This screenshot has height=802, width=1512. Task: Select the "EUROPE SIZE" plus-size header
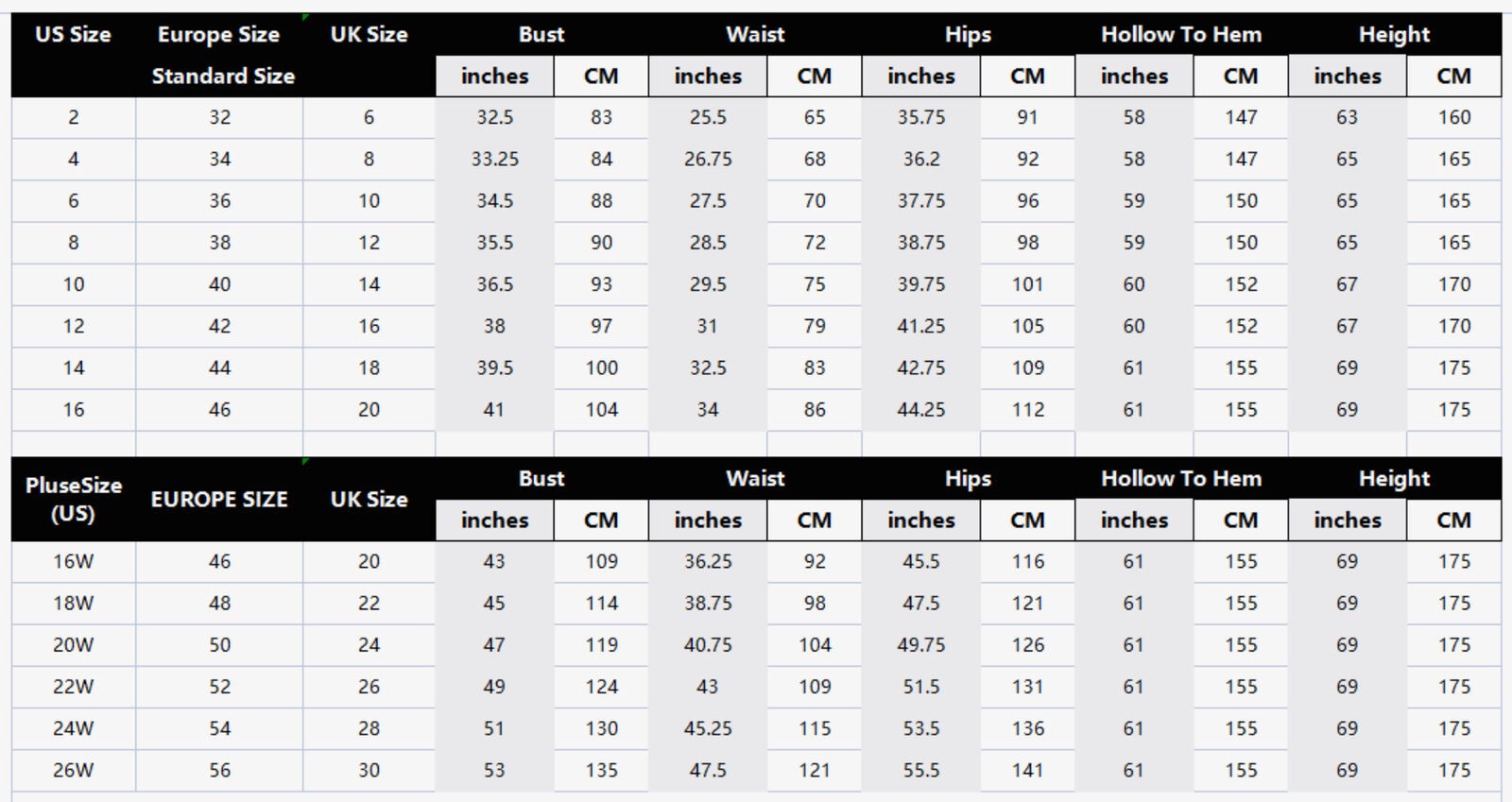coord(219,500)
